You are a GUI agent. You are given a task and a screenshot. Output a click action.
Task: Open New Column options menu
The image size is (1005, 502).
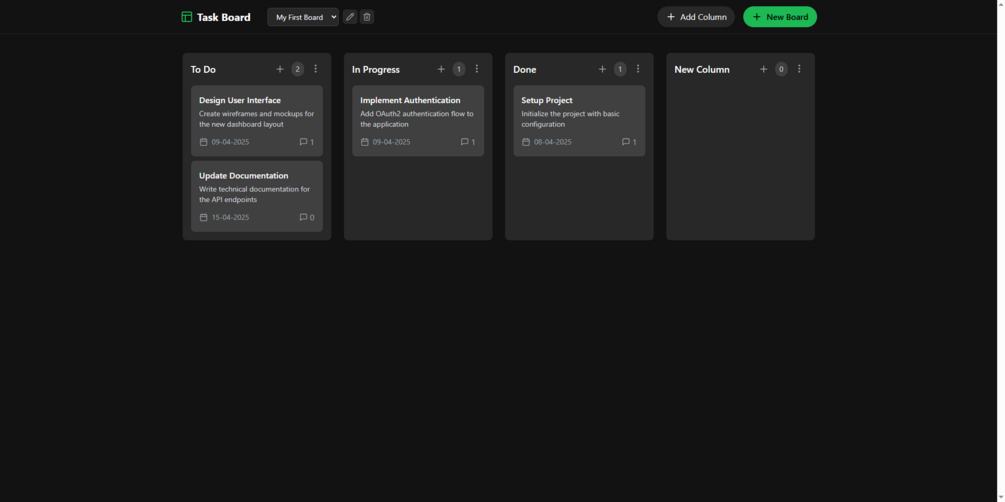point(799,69)
